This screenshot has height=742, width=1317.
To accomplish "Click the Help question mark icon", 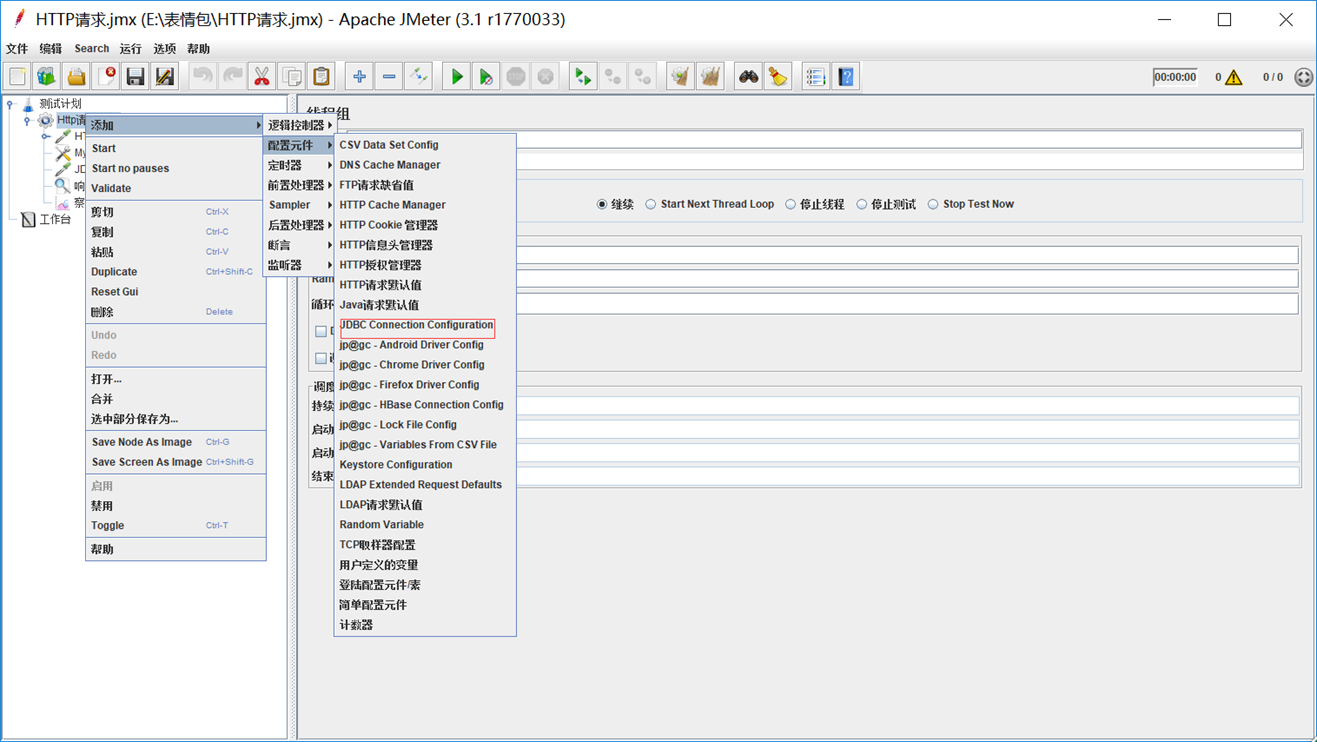I will point(846,77).
